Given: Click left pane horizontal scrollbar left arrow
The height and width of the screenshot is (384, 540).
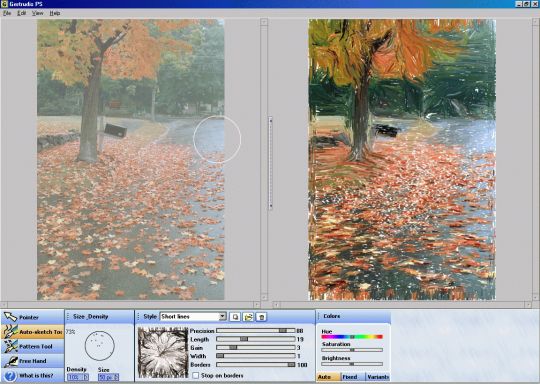Looking at the screenshot, I should [3, 304].
